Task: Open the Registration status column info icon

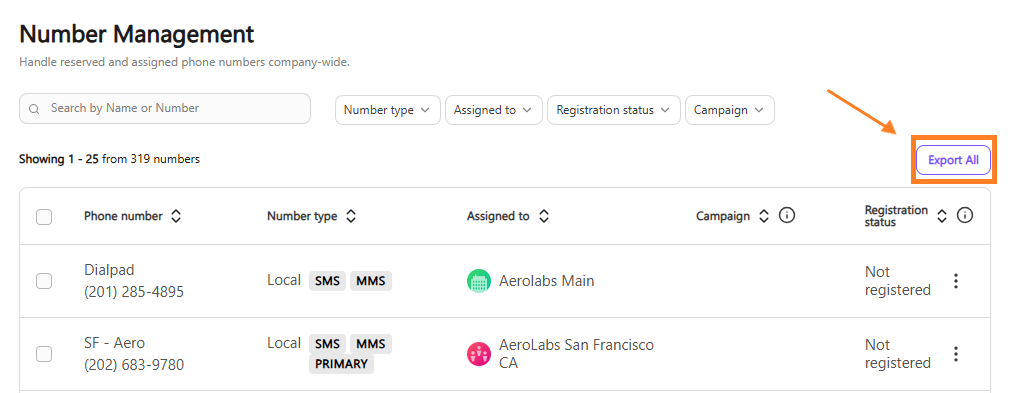Action: click(964, 216)
